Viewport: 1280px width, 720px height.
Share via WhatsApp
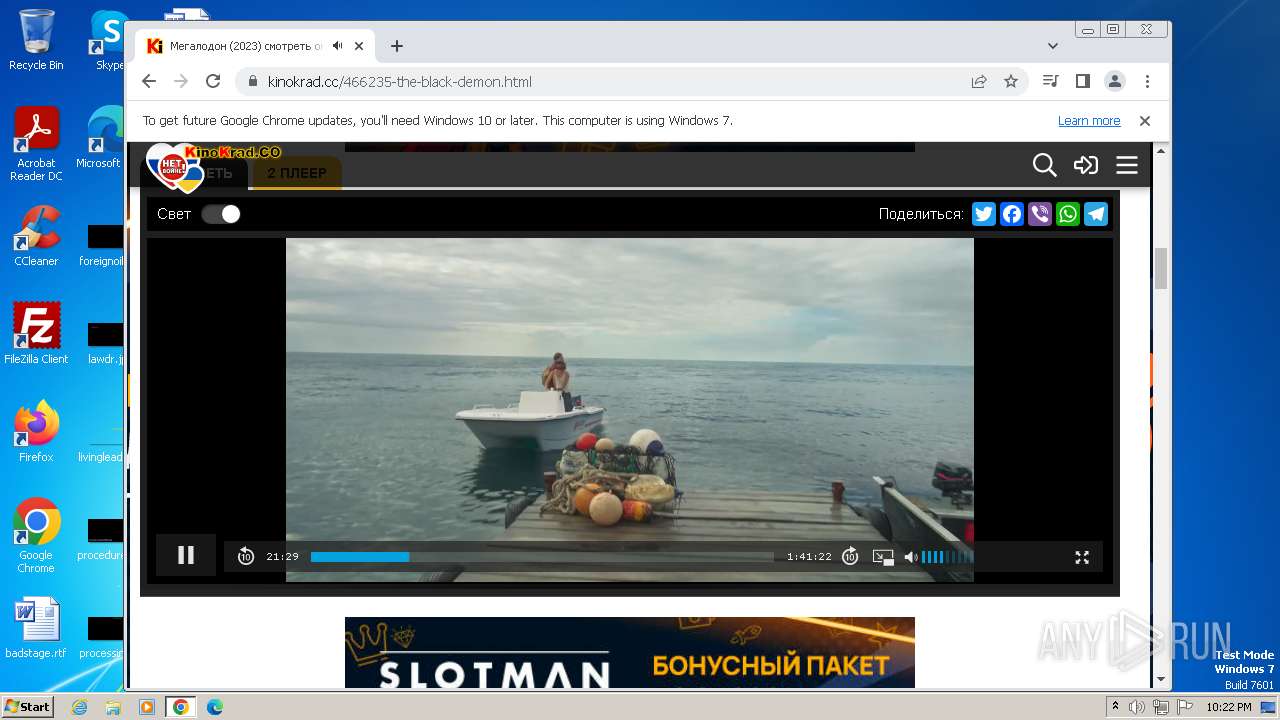click(x=1068, y=214)
